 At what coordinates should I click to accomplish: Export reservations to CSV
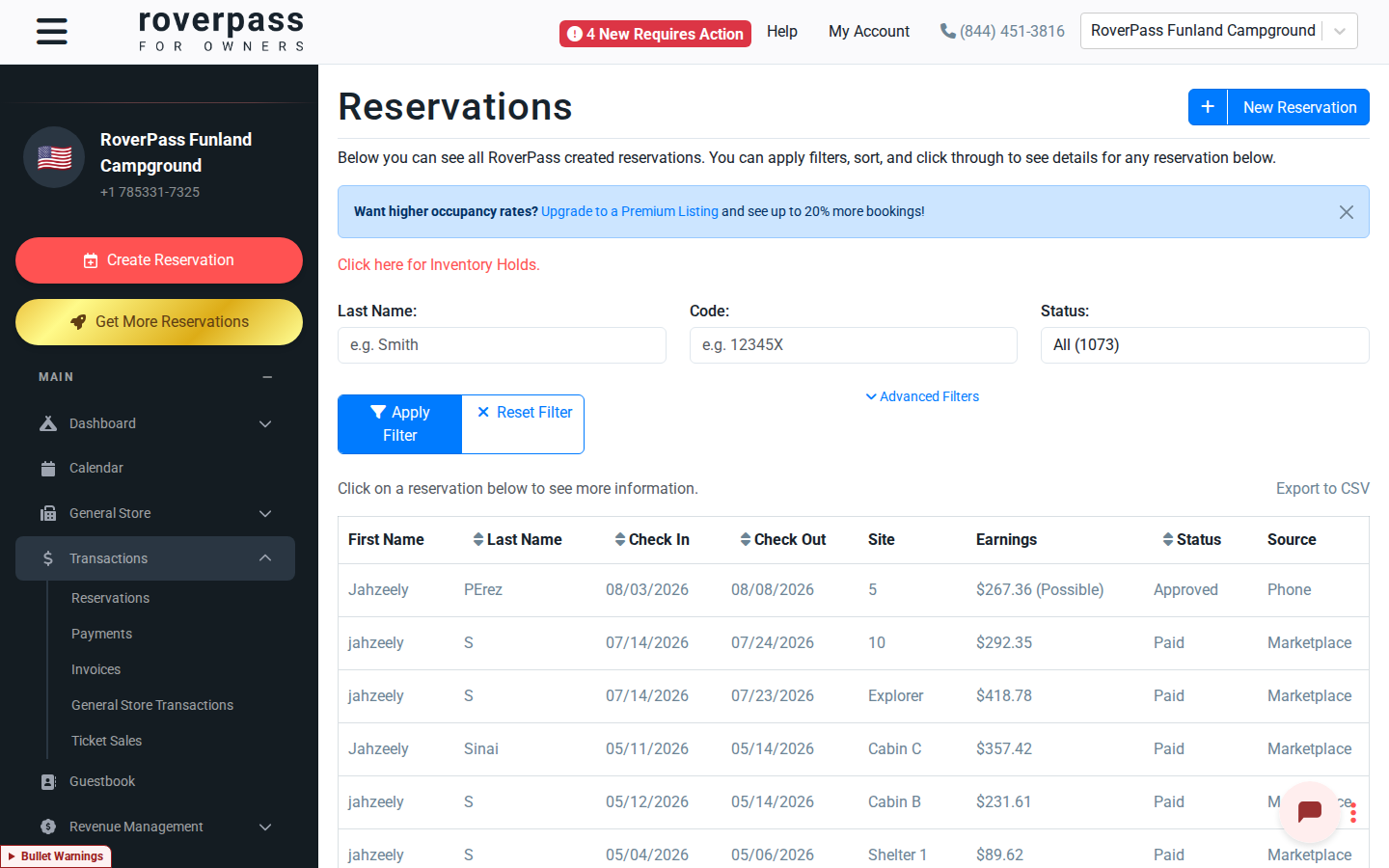(1322, 488)
